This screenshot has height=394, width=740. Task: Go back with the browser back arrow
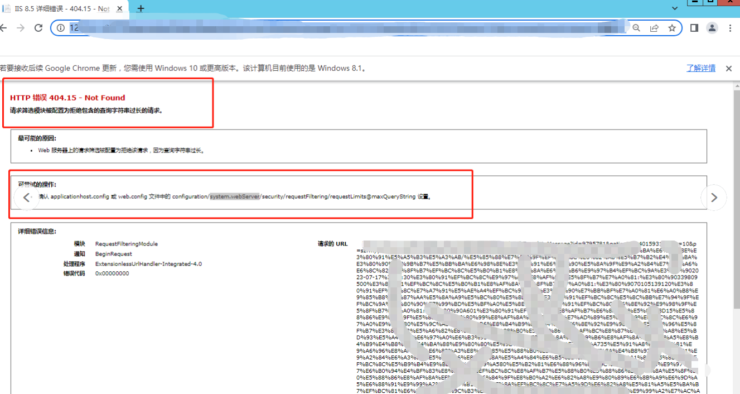coord(3,28)
